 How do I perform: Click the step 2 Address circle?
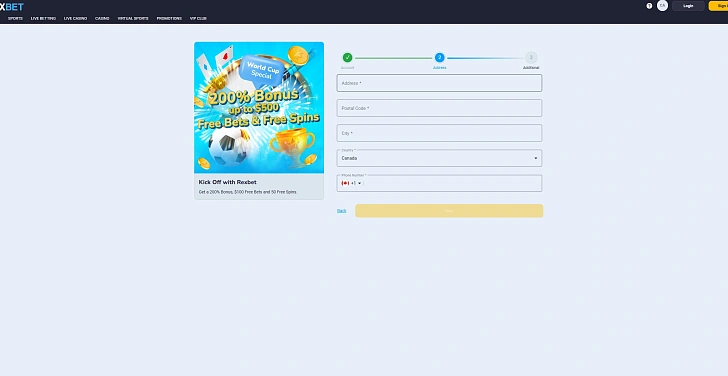[439, 58]
